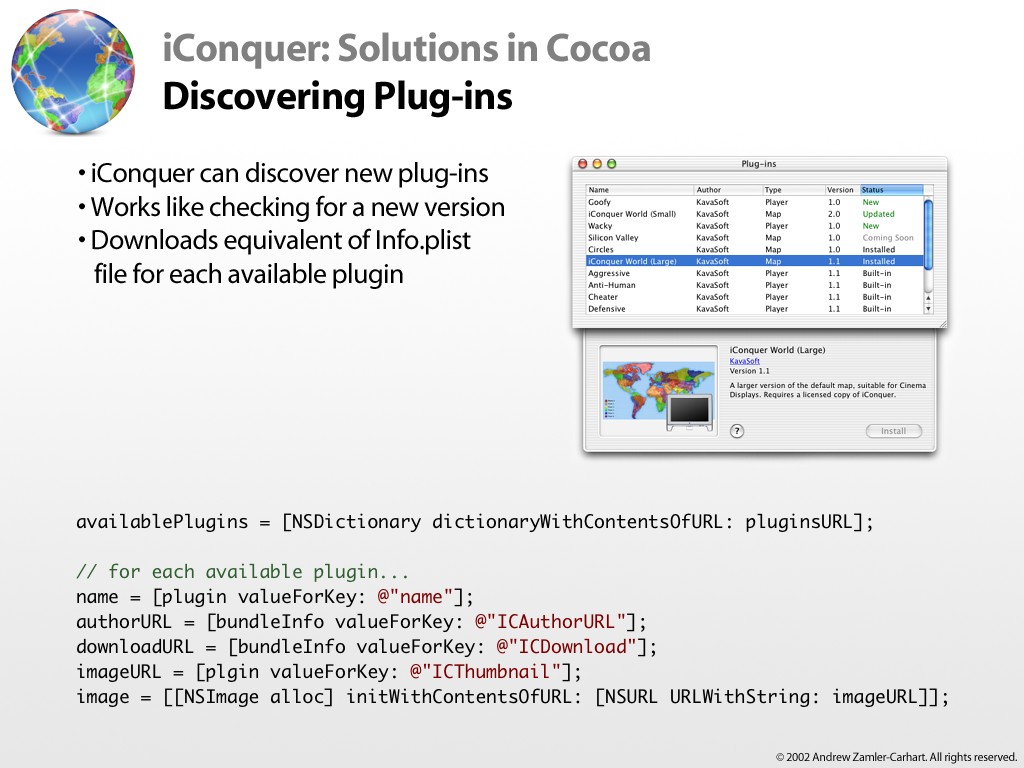Screen dimensions: 1024x768
Task: Click the world map plug-in thumbnail
Action: 658,390
